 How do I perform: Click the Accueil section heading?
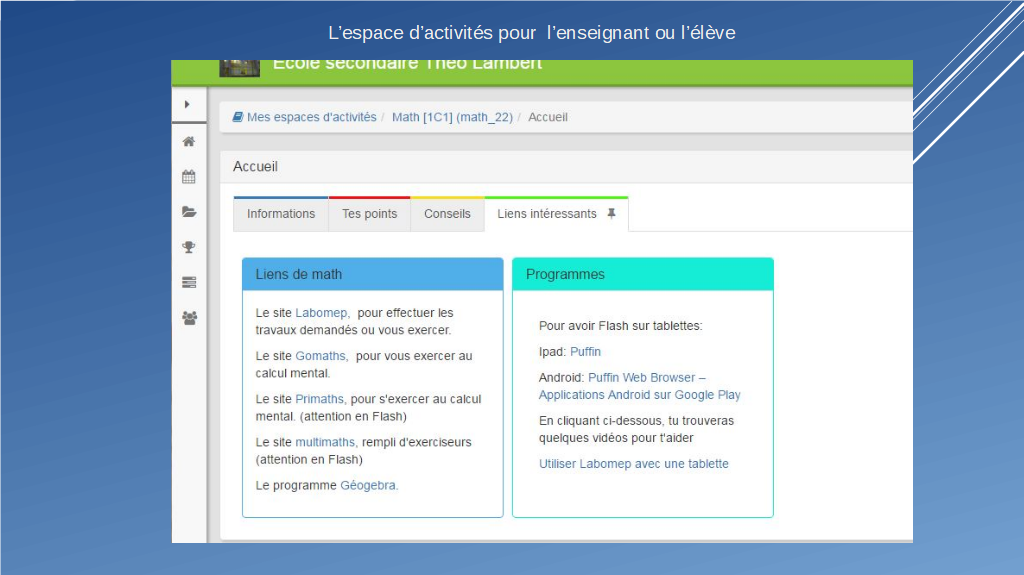point(255,167)
